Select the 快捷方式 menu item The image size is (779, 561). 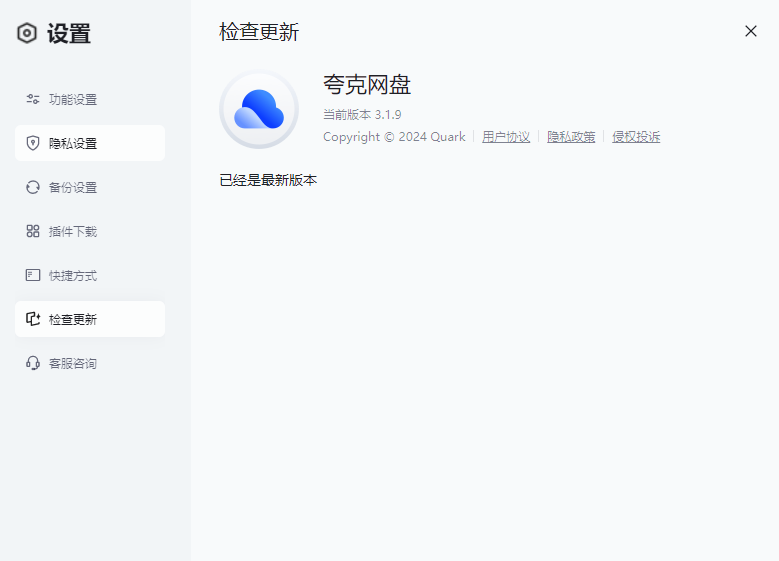point(90,275)
